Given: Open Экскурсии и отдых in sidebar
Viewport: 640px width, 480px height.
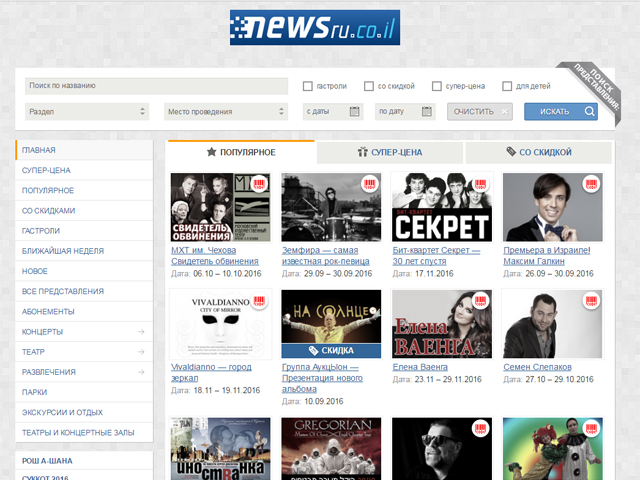Looking at the screenshot, I should (84, 412).
